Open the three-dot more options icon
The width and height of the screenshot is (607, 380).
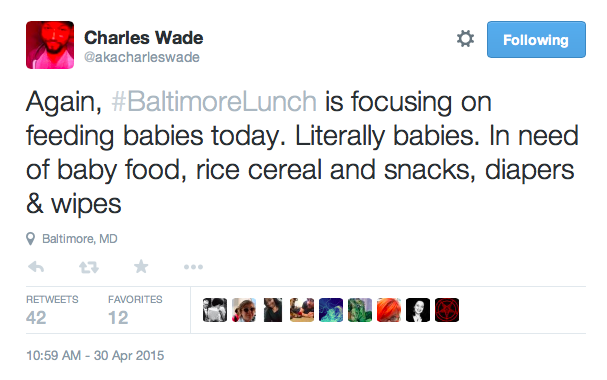coord(194,267)
